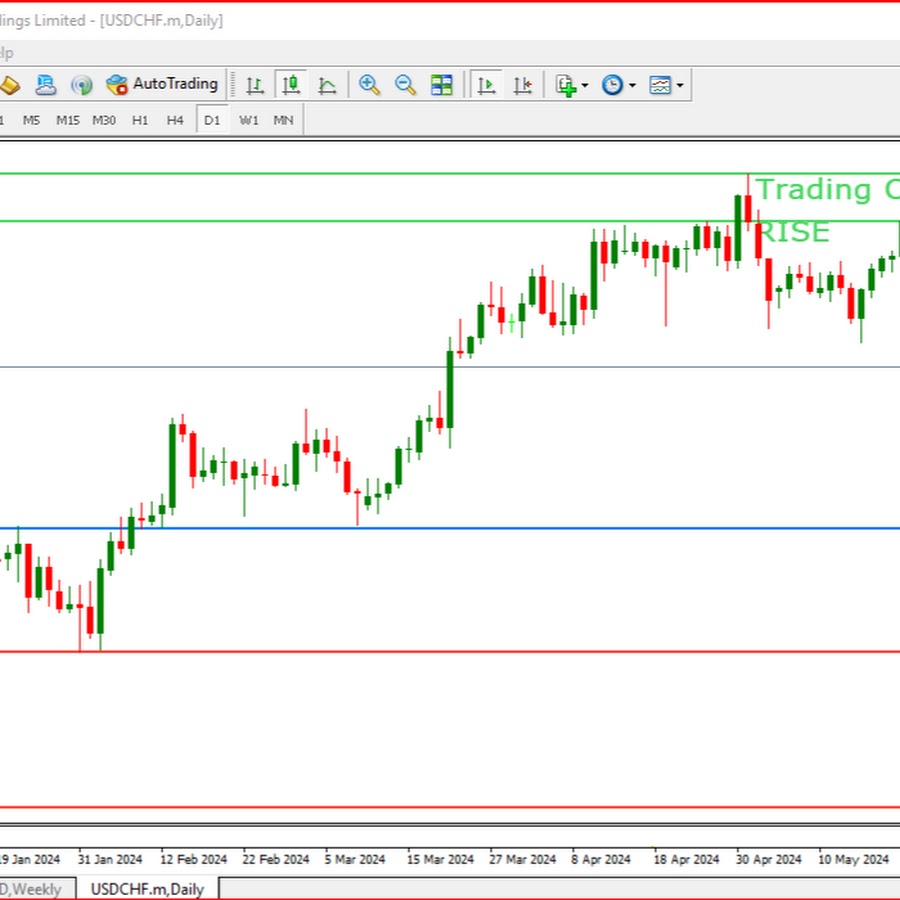Select the W1 weekly timeframe

[249, 120]
